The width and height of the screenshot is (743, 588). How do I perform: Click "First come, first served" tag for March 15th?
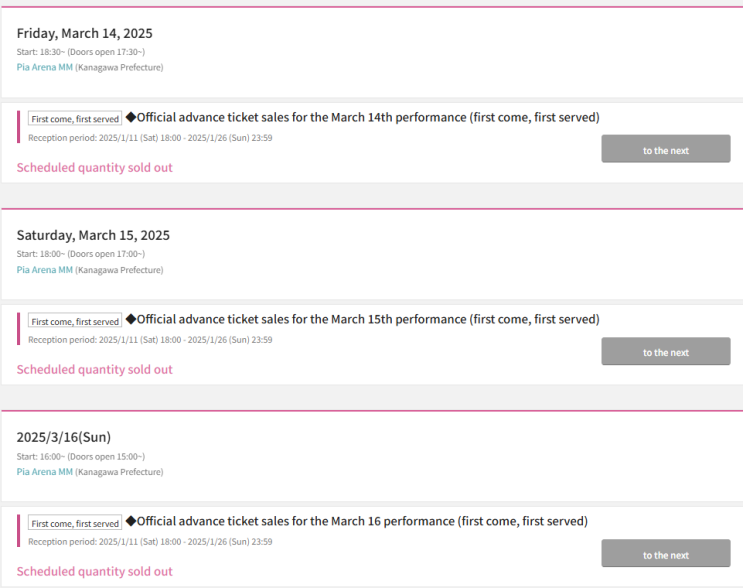[75, 321]
